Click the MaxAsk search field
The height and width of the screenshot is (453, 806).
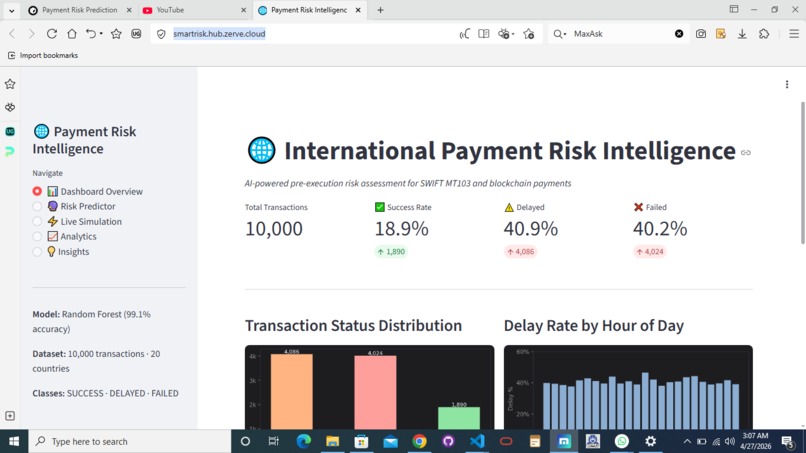pyautogui.click(x=621, y=34)
